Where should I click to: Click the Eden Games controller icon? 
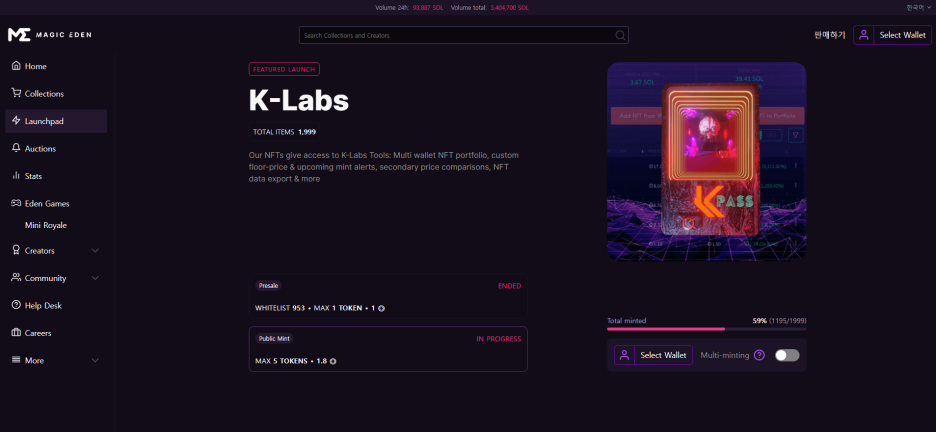click(x=16, y=203)
